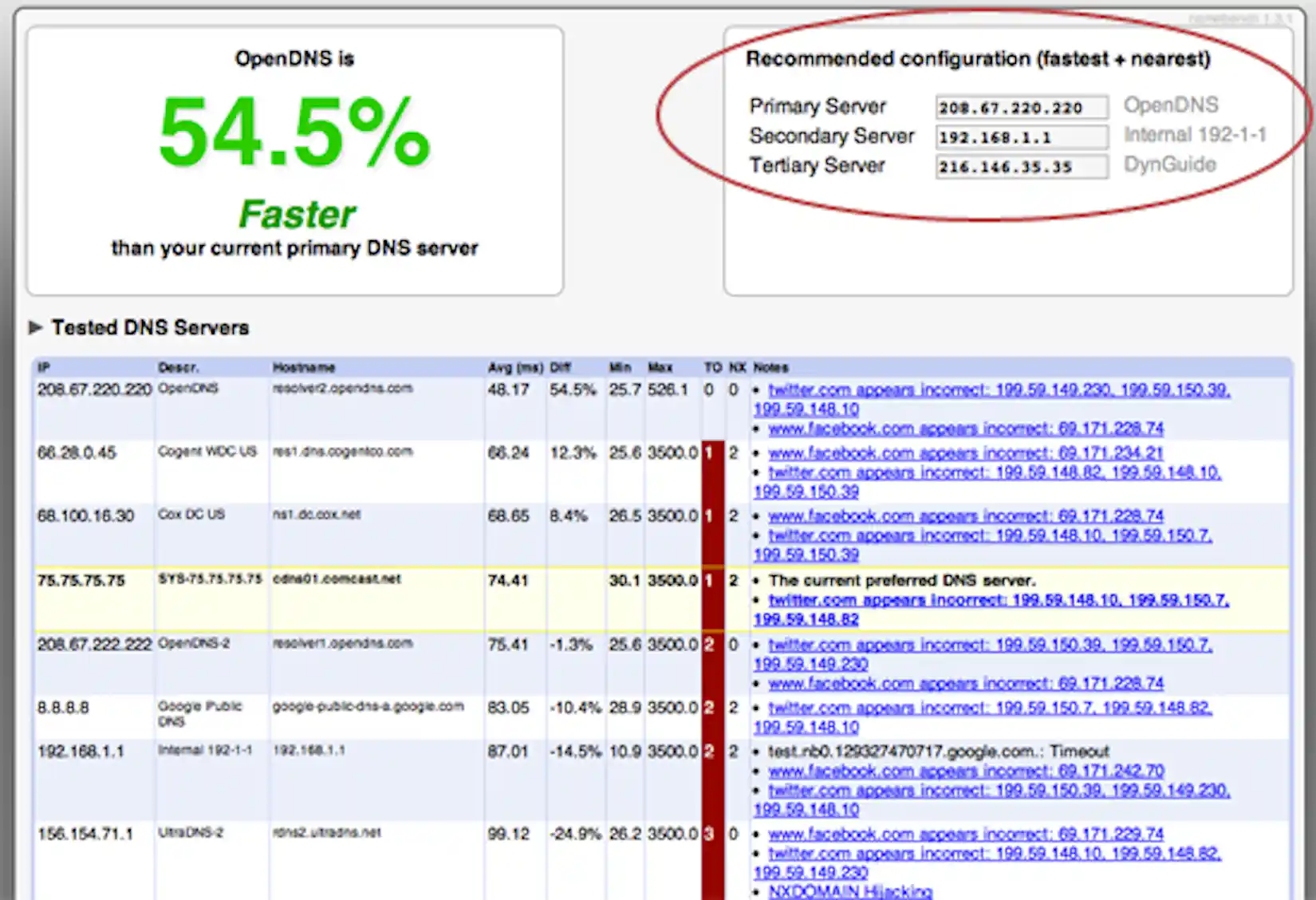This screenshot has height=900, width=1316.
Task: Click the UltraDNS-2 description
Action: 191,832
